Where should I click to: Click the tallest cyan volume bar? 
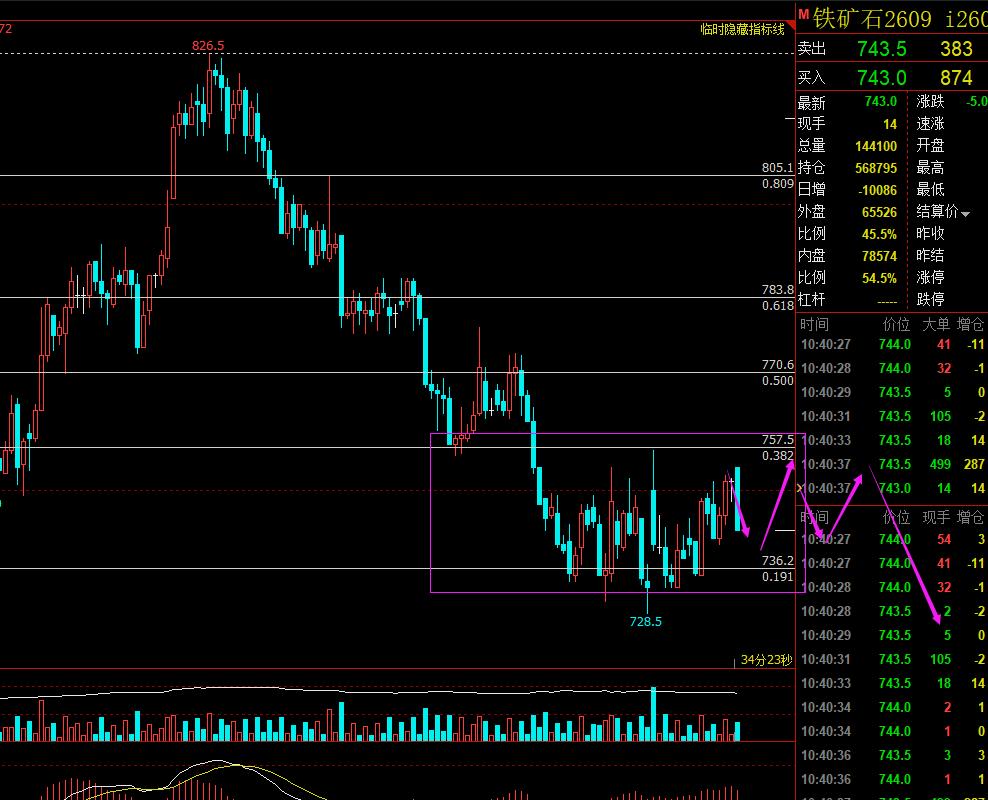click(x=653, y=714)
